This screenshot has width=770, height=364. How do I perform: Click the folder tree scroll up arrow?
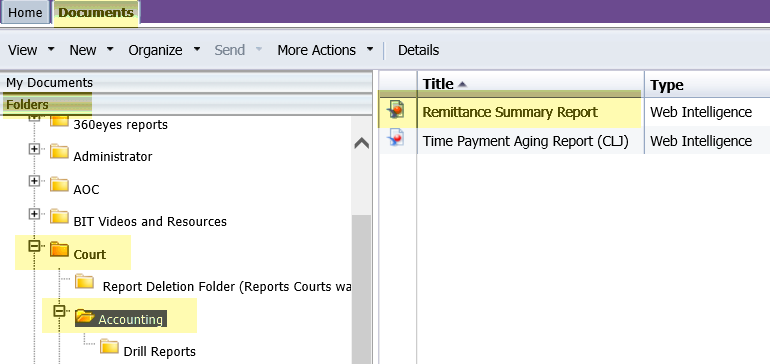click(362, 143)
